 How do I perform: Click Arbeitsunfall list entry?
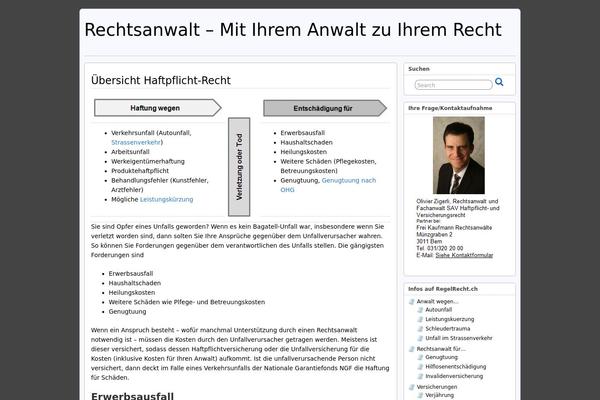(x=130, y=152)
